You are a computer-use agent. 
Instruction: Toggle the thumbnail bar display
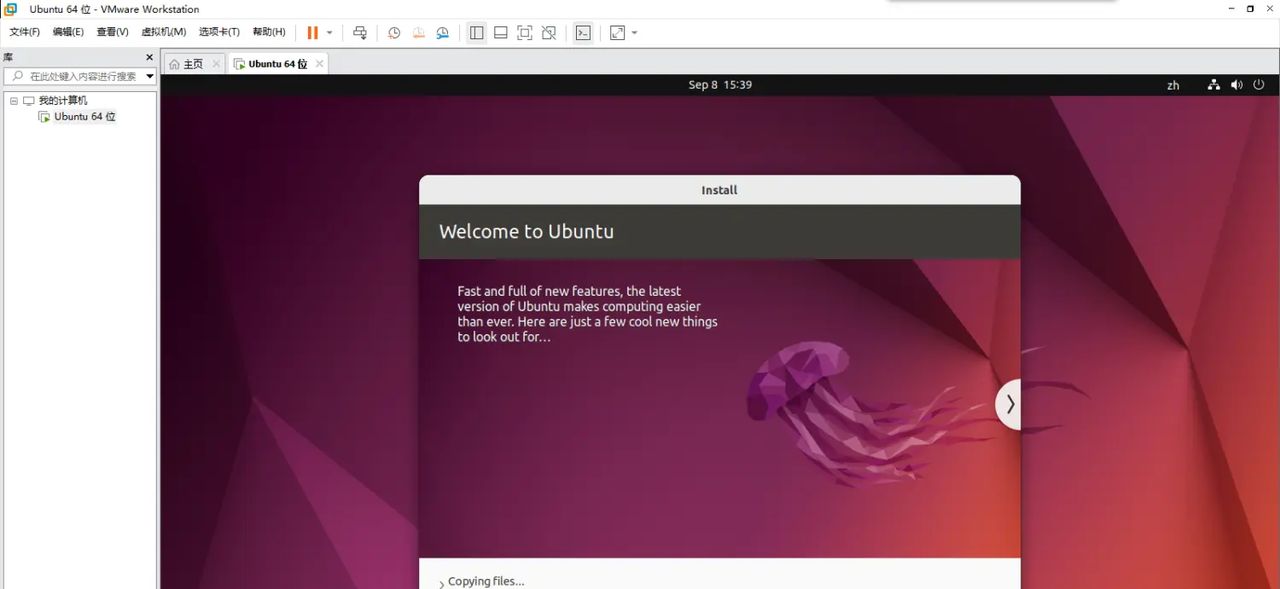tap(500, 32)
